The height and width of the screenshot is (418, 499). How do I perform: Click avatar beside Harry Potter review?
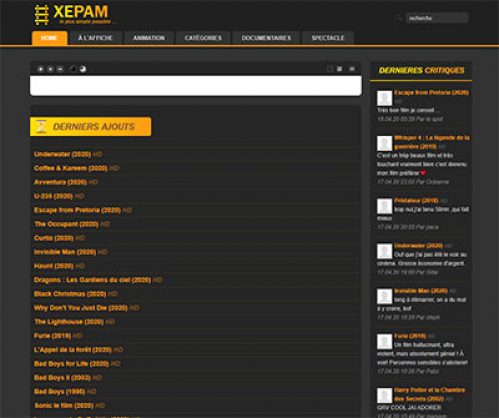click(384, 396)
